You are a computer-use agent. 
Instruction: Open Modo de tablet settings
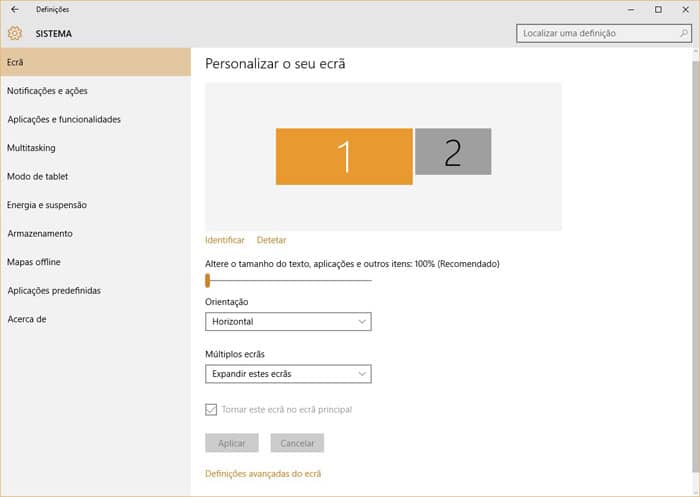pos(95,176)
